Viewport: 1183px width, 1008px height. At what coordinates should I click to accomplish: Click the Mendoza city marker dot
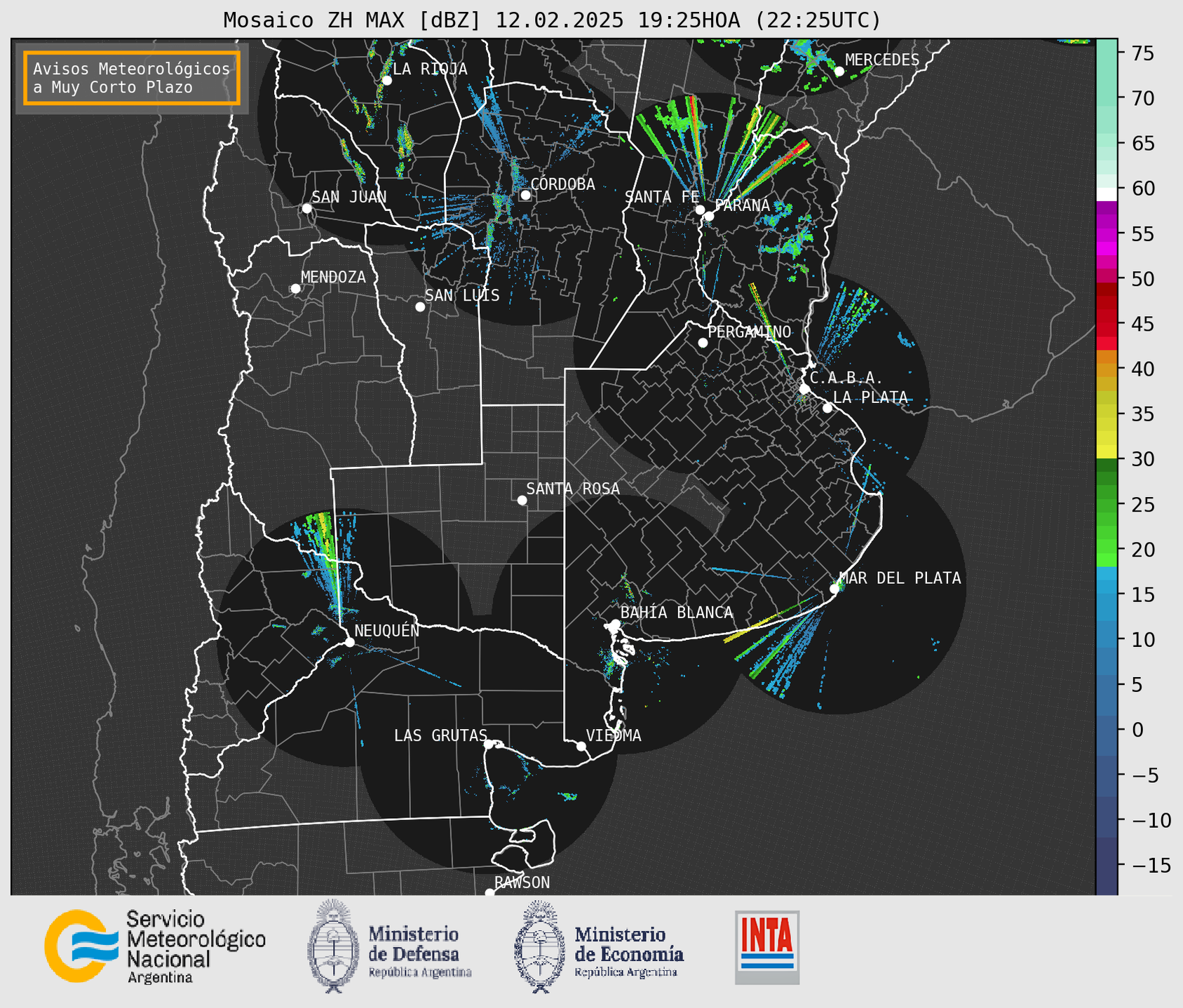click(295, 289)
